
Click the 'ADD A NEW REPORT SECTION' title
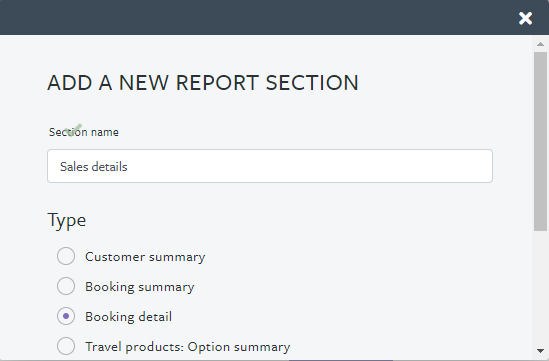(x=203, y=83)
